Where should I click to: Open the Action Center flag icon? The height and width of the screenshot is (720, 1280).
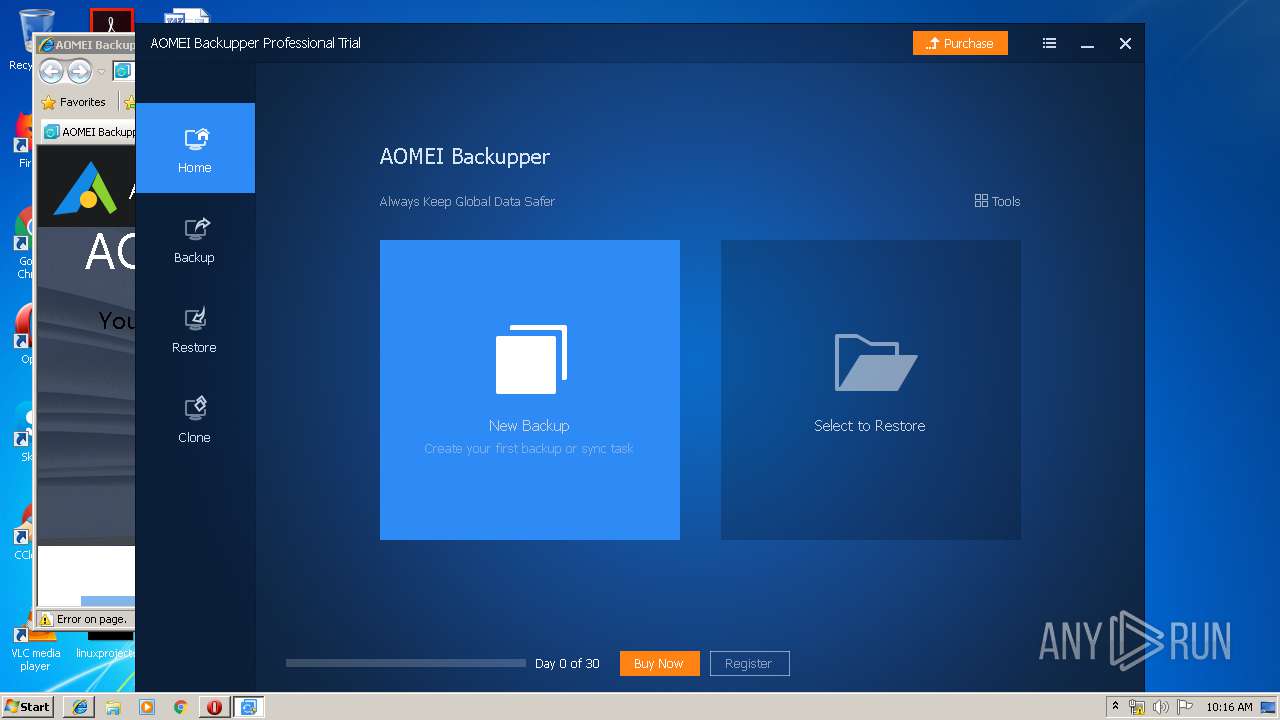pyautogui.click(x=1184, y=707)
